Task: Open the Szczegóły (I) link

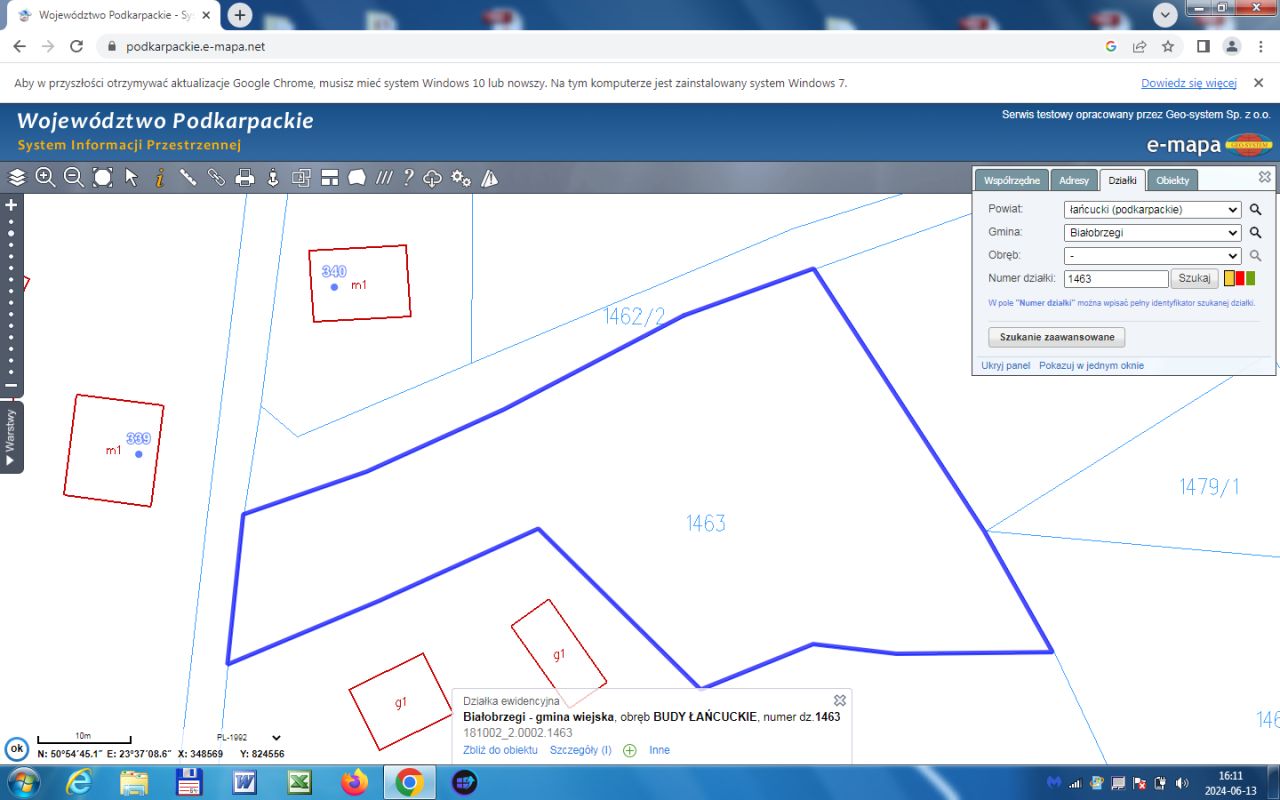Action: 580,750
